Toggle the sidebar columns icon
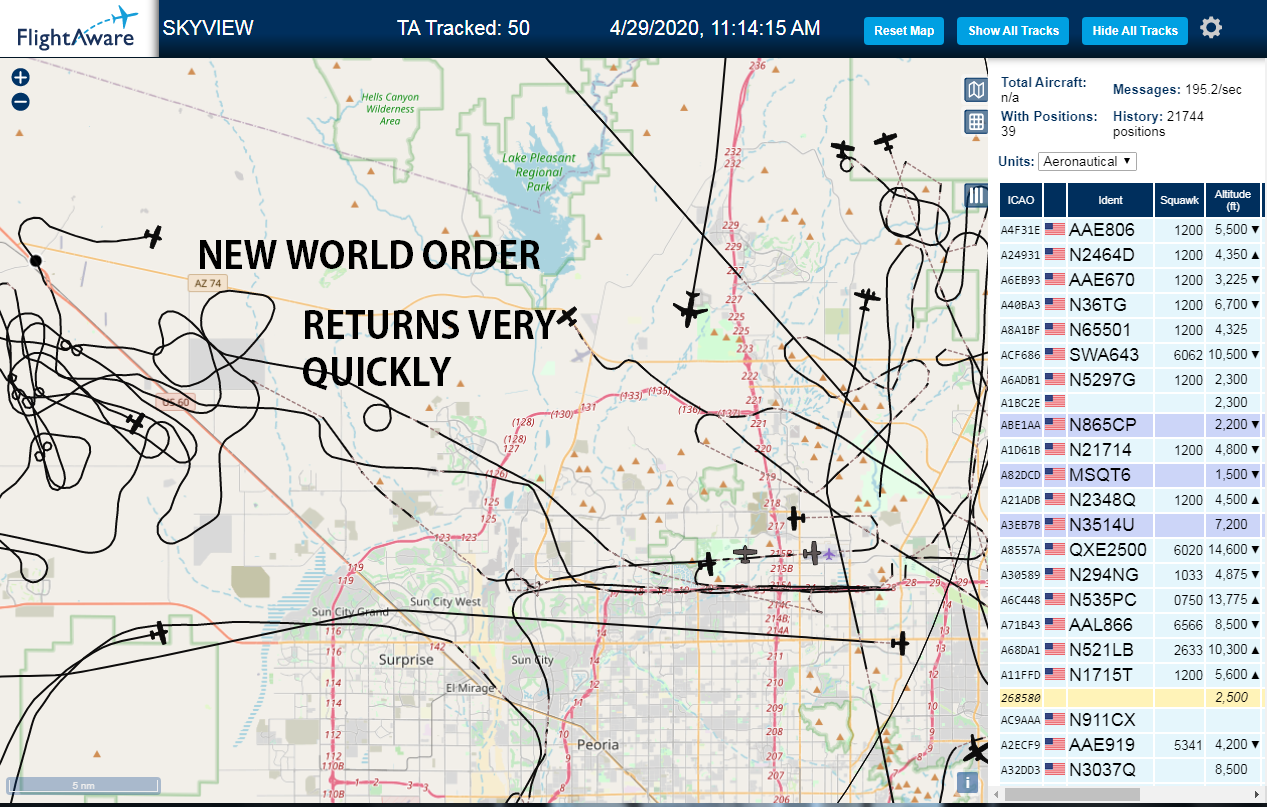This screenshot has height=807, width=1267. pyautogui.click(x=976, y=195)
